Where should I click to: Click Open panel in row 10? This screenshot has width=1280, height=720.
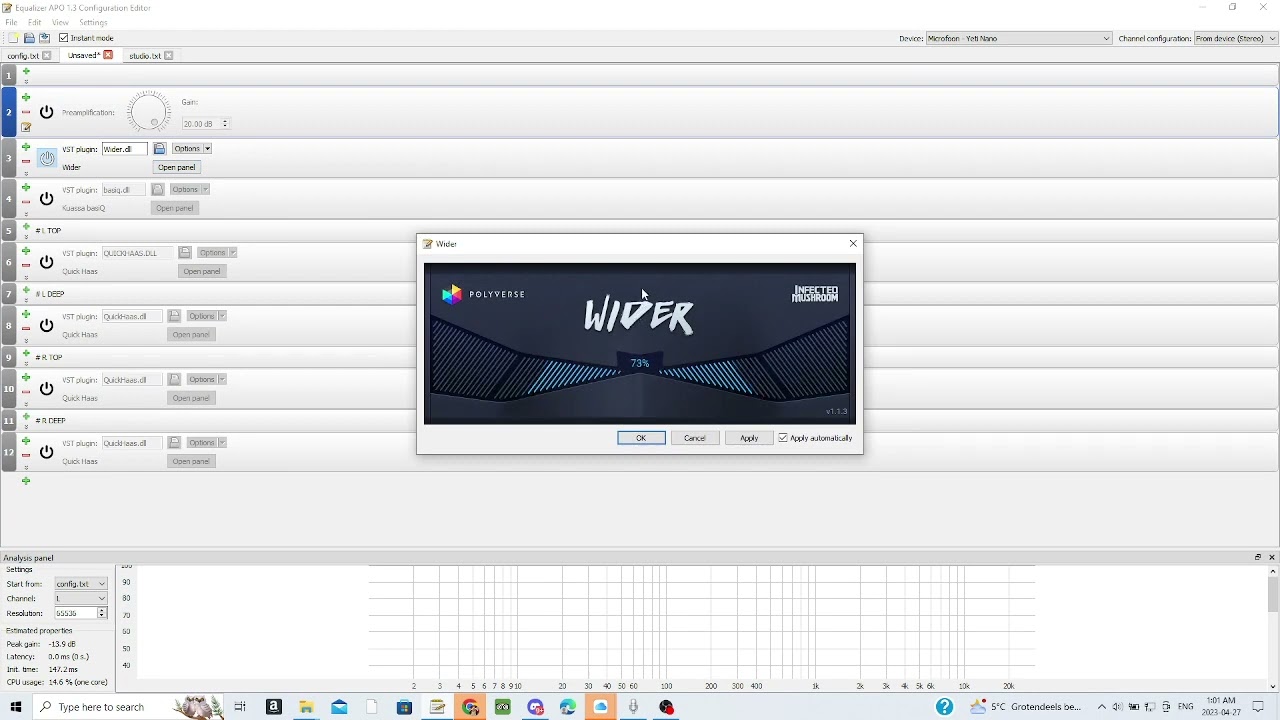tap(191, 398)
